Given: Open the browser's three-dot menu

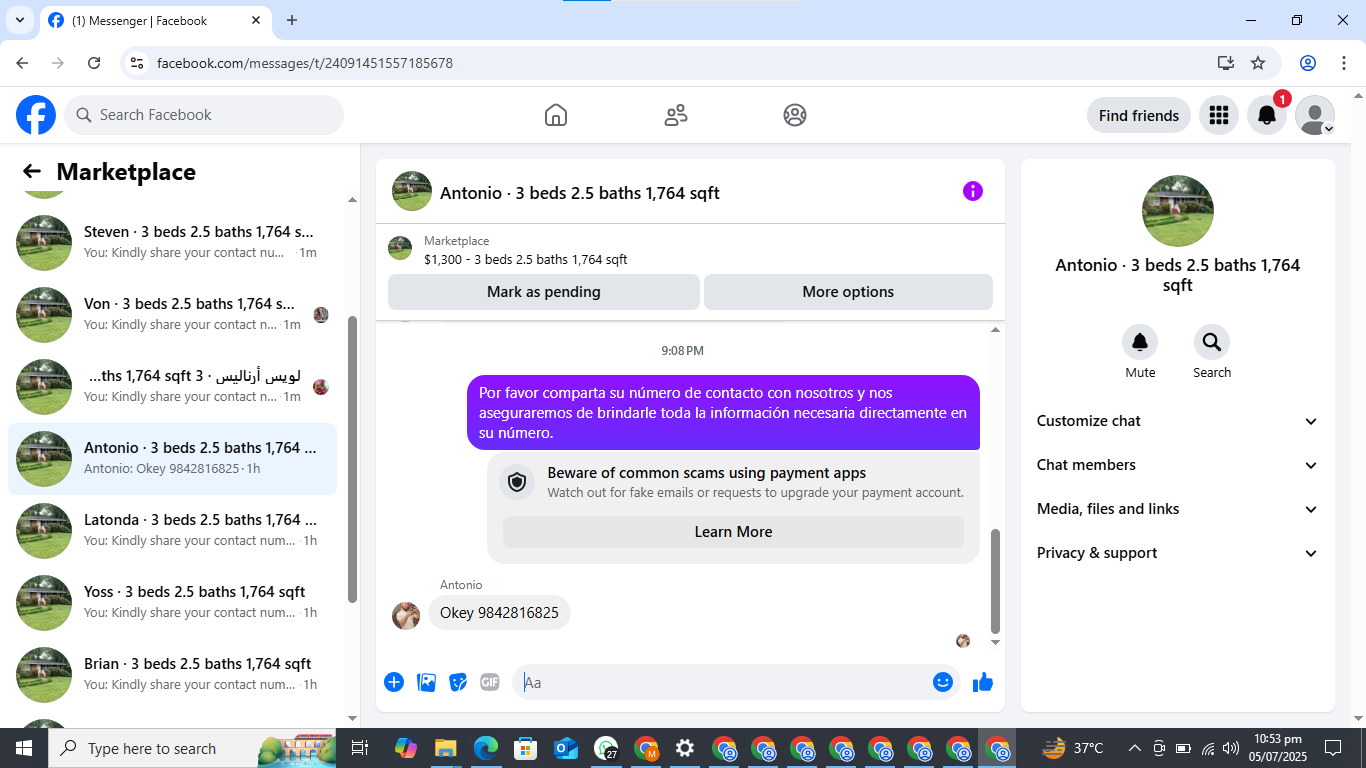Looking at the screenshot, I should (x=1345, y=63).
